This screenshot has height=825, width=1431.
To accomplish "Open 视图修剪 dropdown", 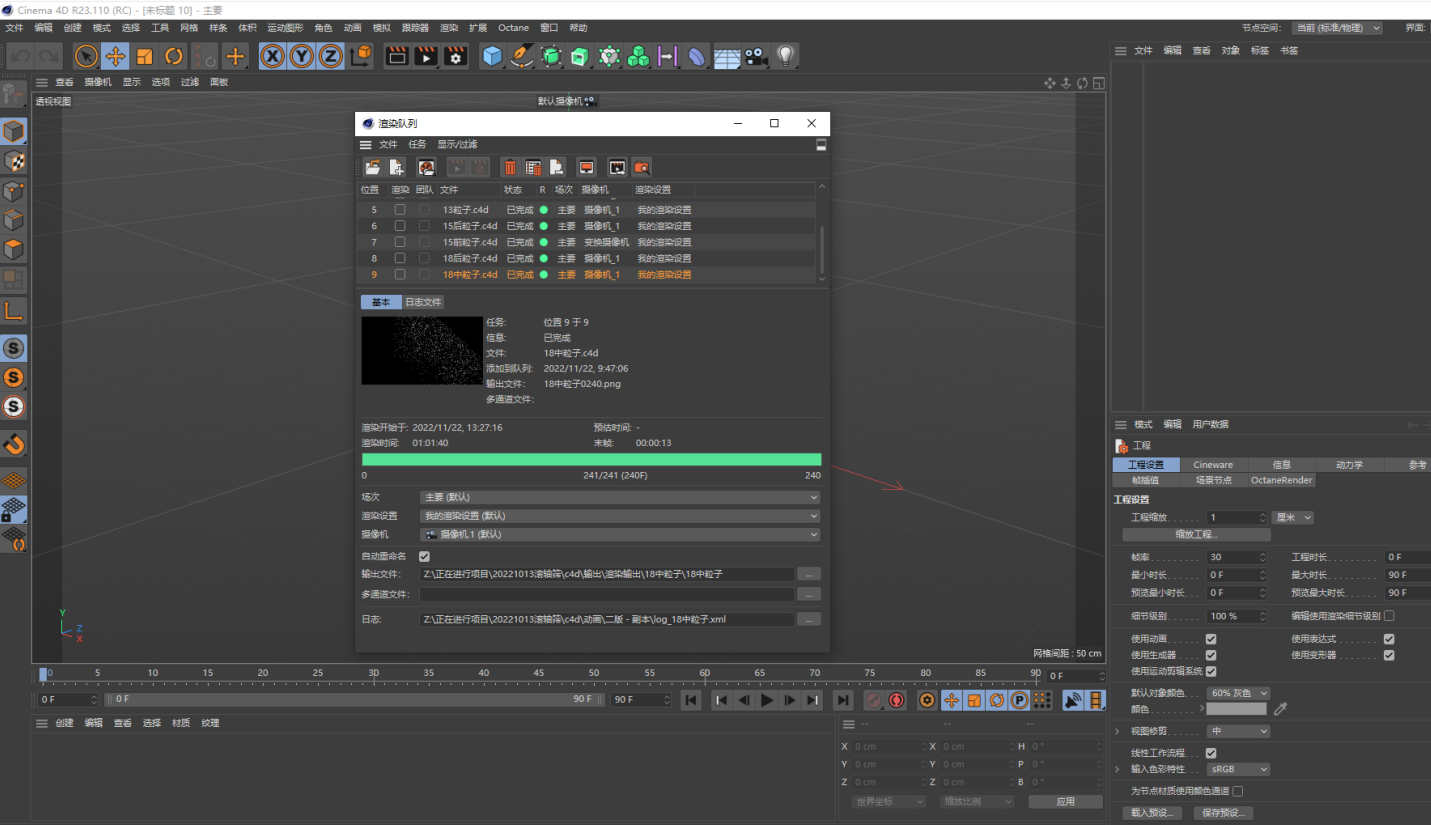I will pyautogui.click(x=1238, y=731).
